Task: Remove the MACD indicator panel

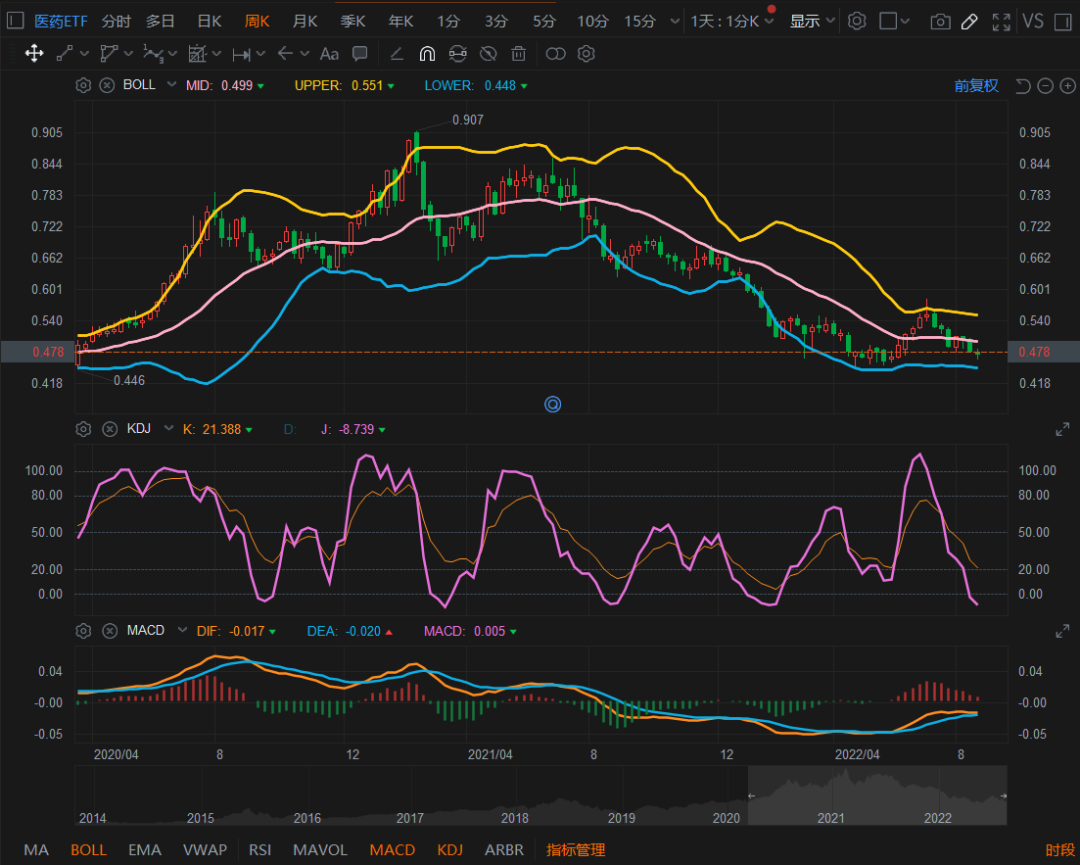Action: click(x=110, y=631)
